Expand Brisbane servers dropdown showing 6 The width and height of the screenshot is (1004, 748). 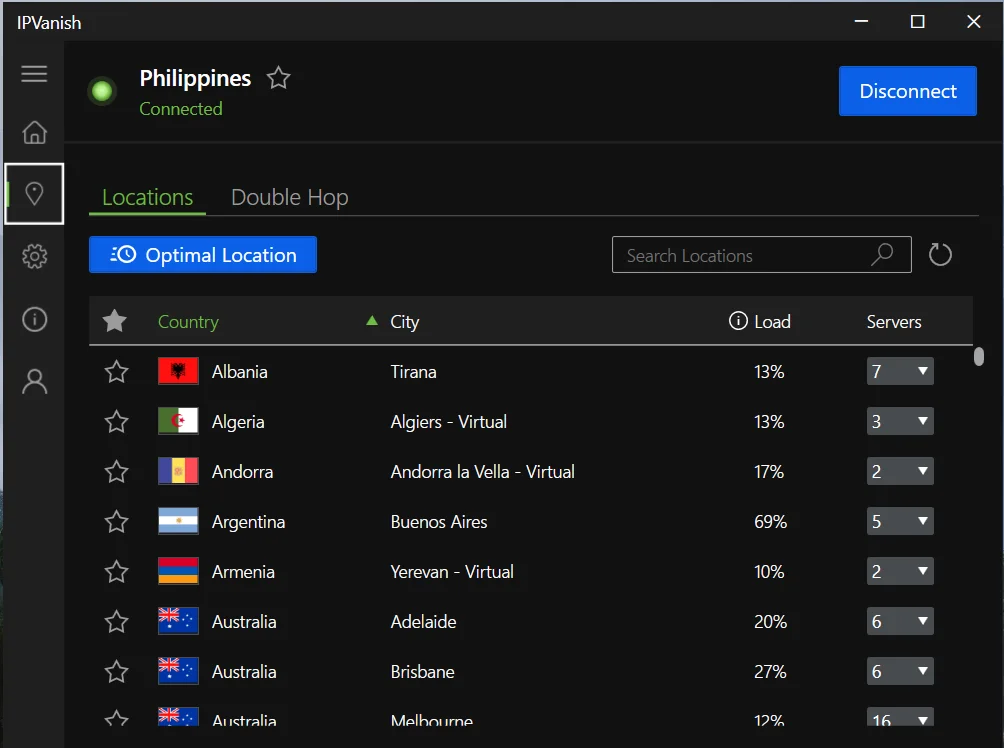point(900,671)
